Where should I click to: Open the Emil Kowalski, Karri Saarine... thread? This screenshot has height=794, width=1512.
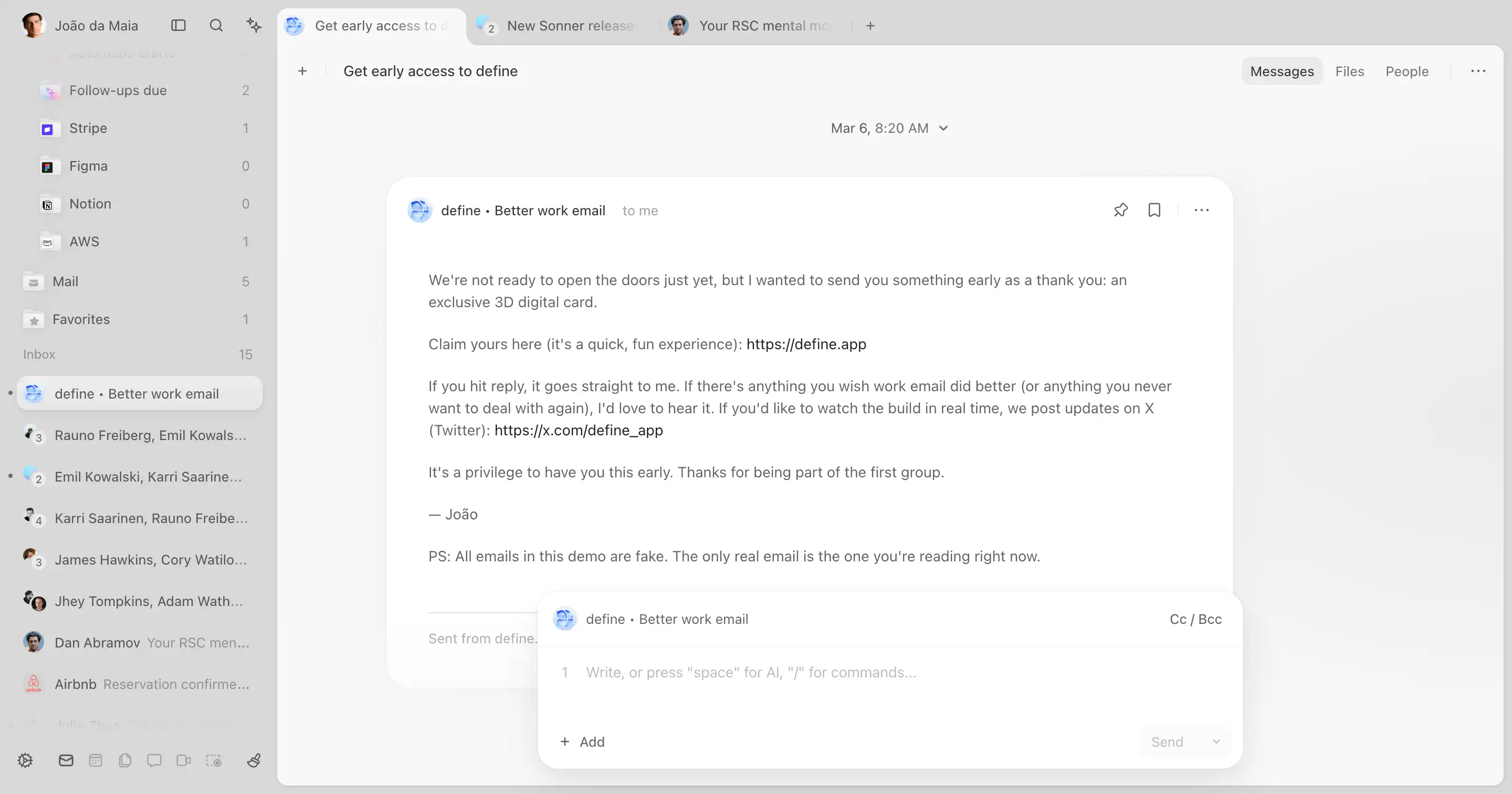140,476
